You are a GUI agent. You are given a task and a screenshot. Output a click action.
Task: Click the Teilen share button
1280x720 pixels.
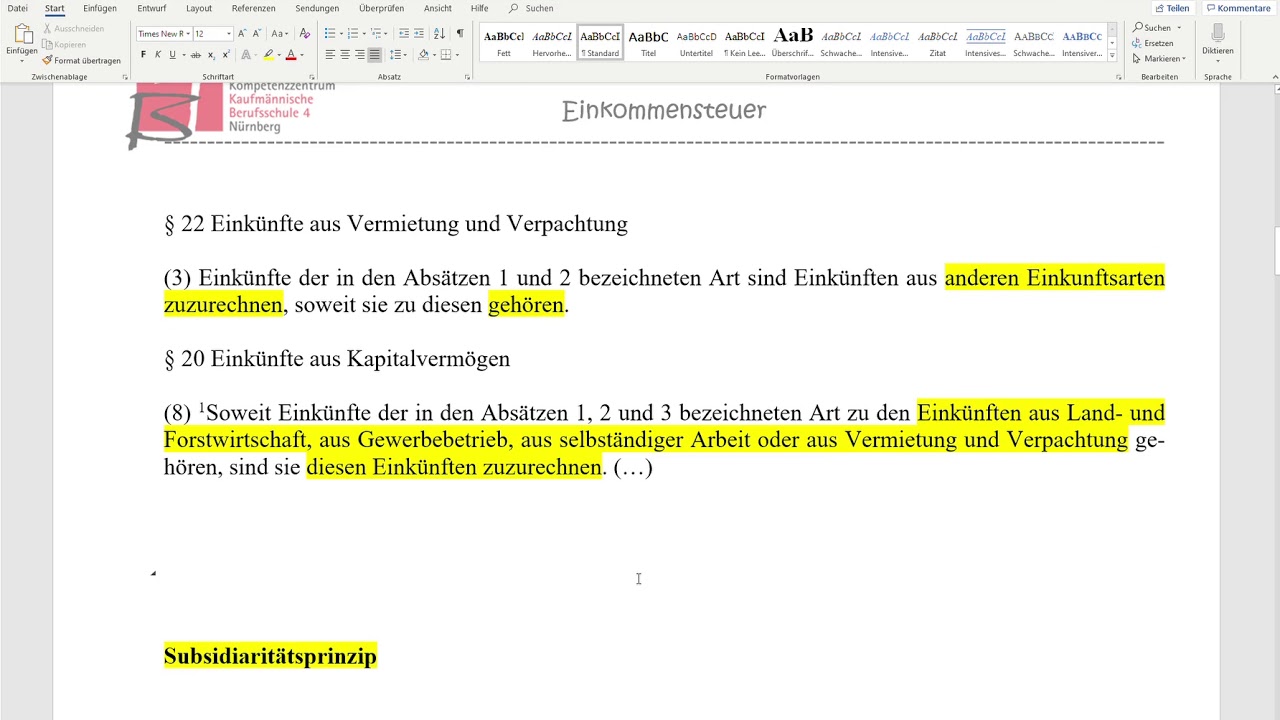[1172, 8]
